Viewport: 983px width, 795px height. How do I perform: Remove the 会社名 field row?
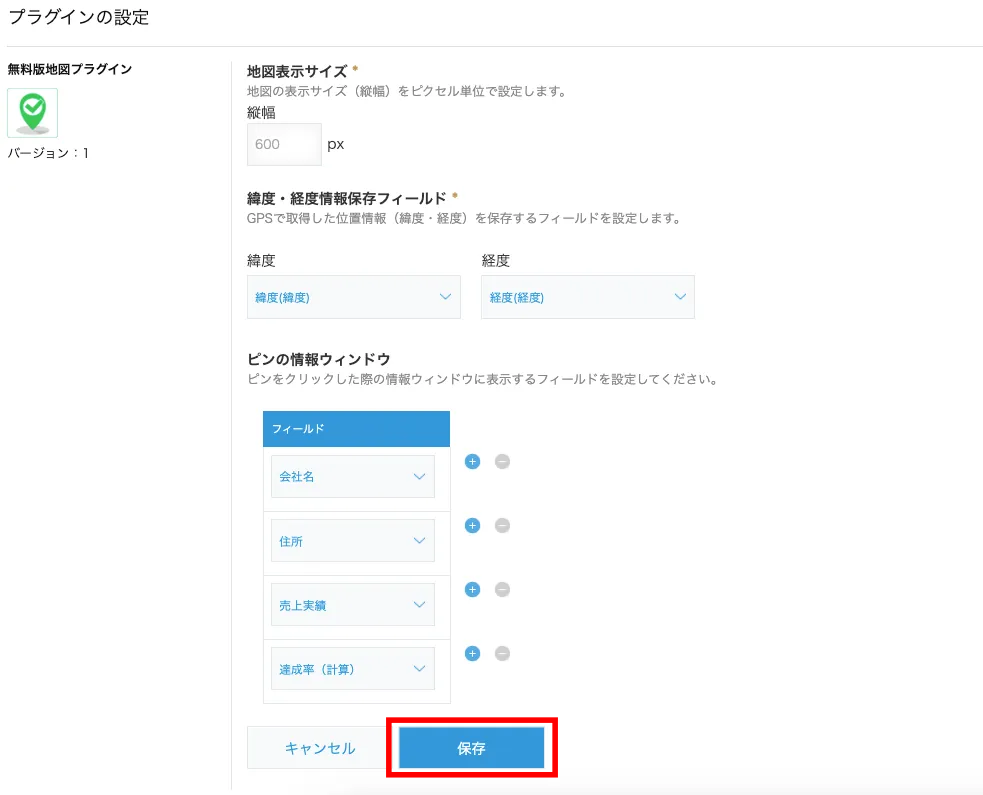tap(502, 462)
